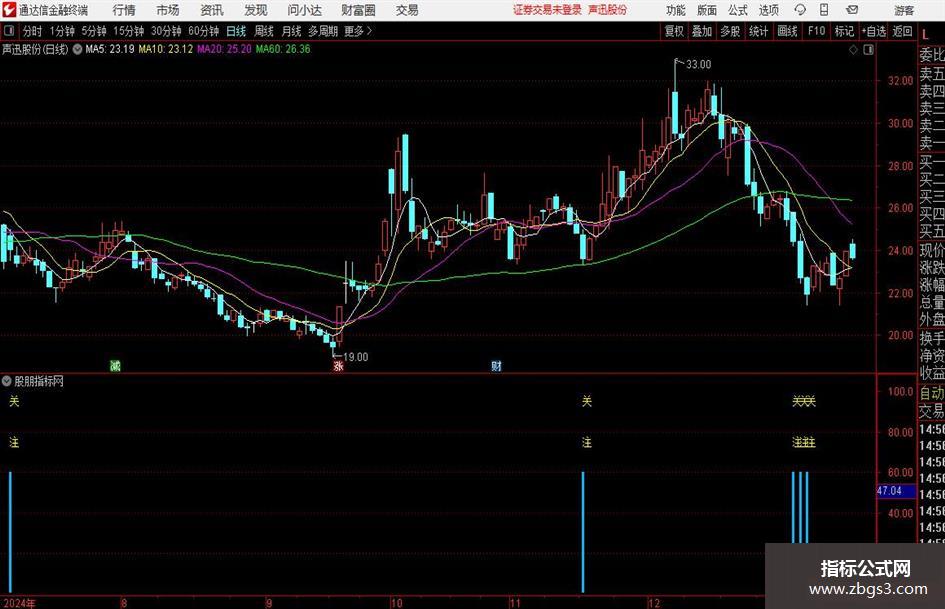
Task: Click the MA60: 26.36 indicator label
Action: tap(283, 49)
